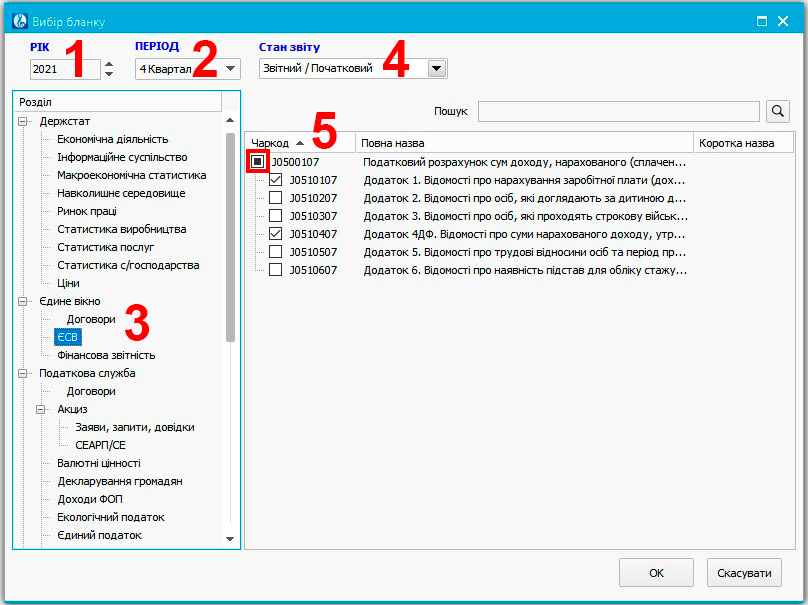Click into the Пошук search field
This screenshot has height=605, width=808.
click(x=618, y=111)
